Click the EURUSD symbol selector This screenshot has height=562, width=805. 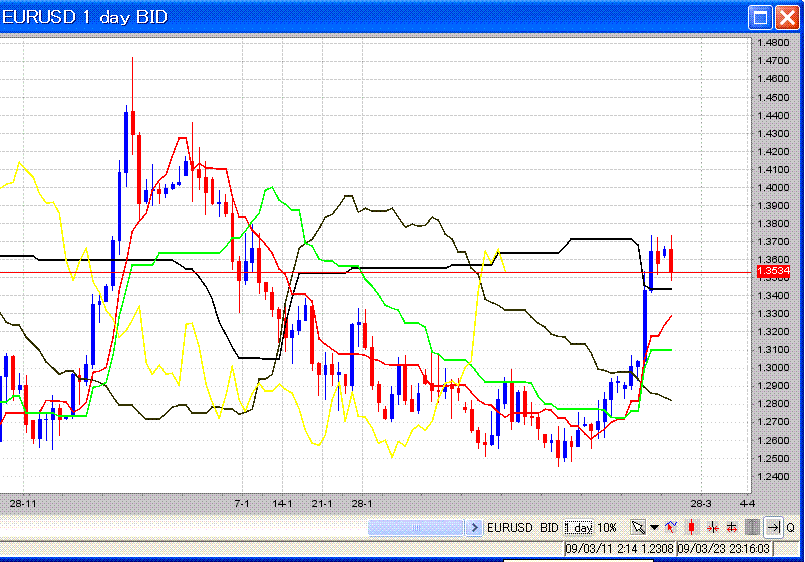coord(510,527)
